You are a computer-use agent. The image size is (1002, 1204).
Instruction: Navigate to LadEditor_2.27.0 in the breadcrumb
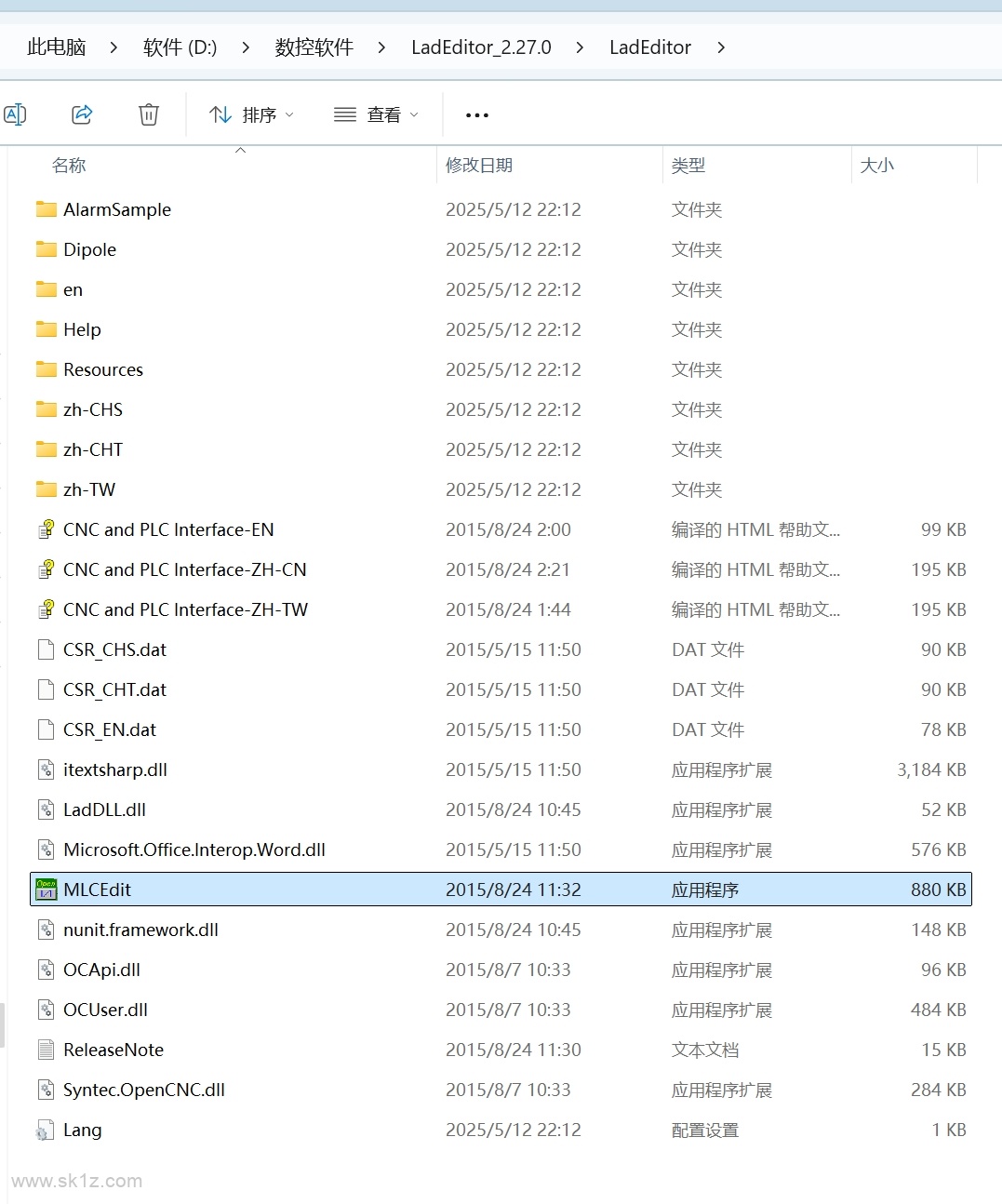tap(481, 47)
